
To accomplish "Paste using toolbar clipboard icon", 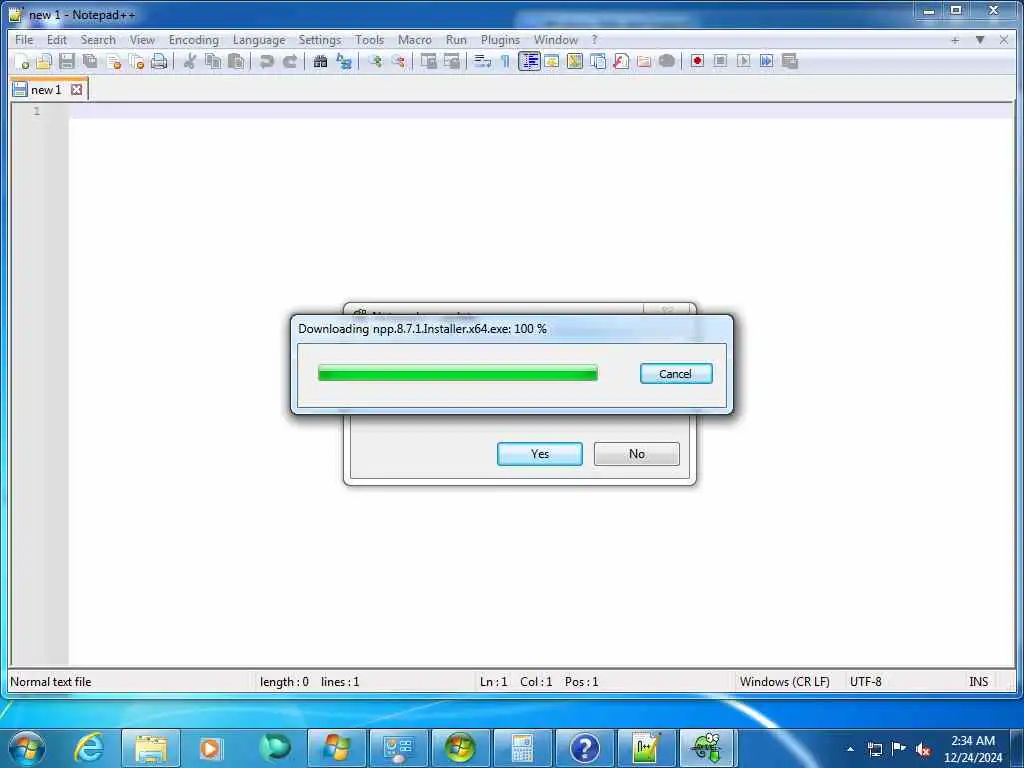I will click(236, 61).
